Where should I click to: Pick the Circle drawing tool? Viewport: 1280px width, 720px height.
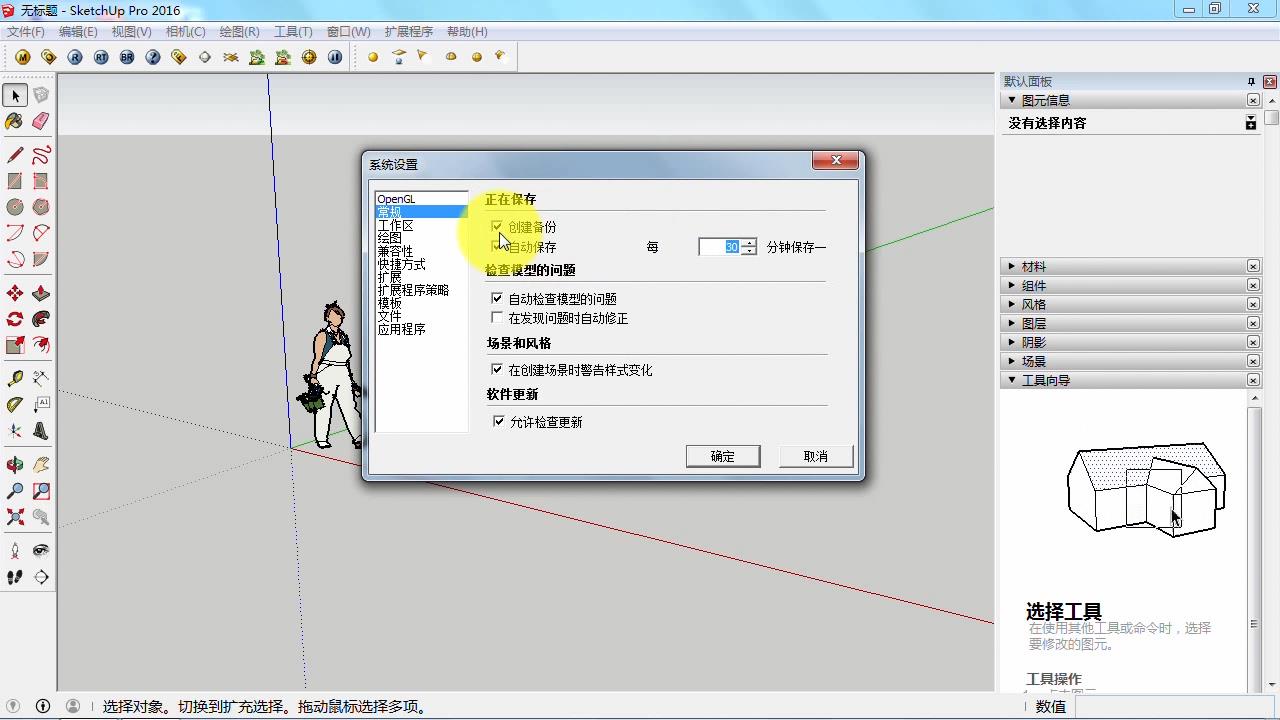pos(15,207)
